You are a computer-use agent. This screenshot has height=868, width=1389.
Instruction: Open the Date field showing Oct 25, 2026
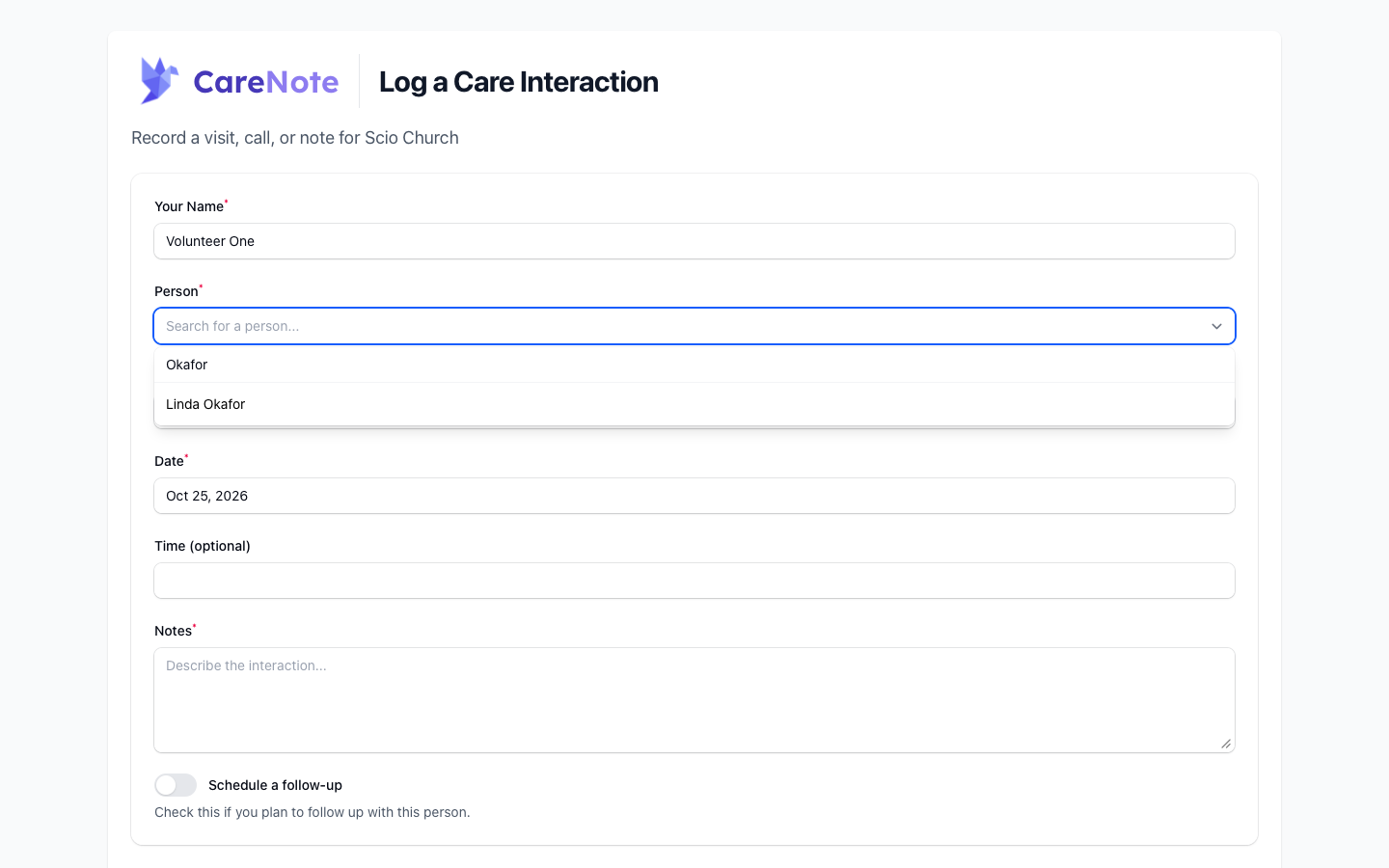(694, 496)
